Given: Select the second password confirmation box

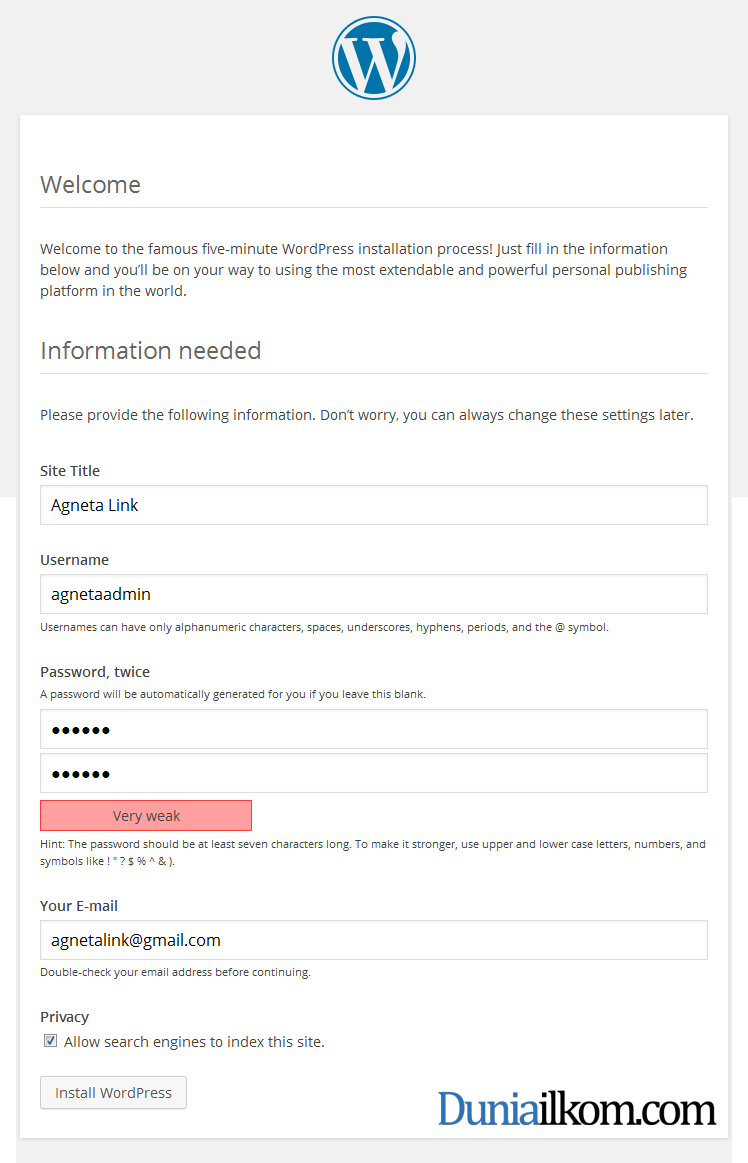Looking at the screenshot, I should [x=373, y=774].
